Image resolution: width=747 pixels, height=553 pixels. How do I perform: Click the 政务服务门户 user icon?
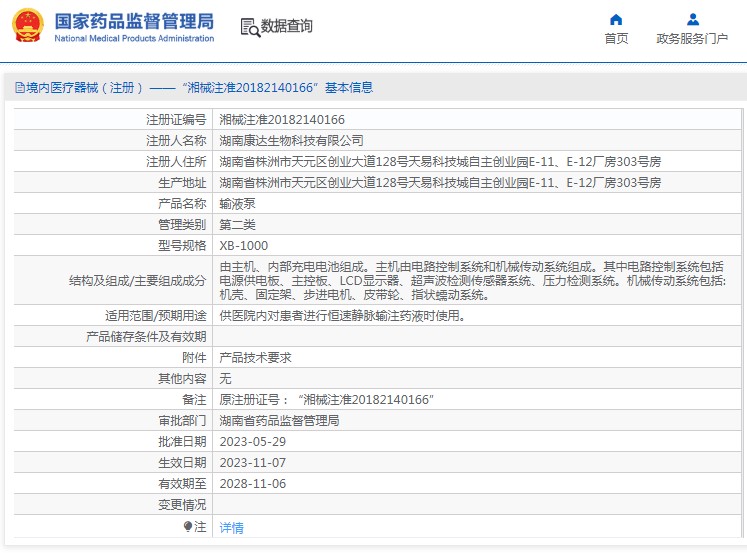693,20
